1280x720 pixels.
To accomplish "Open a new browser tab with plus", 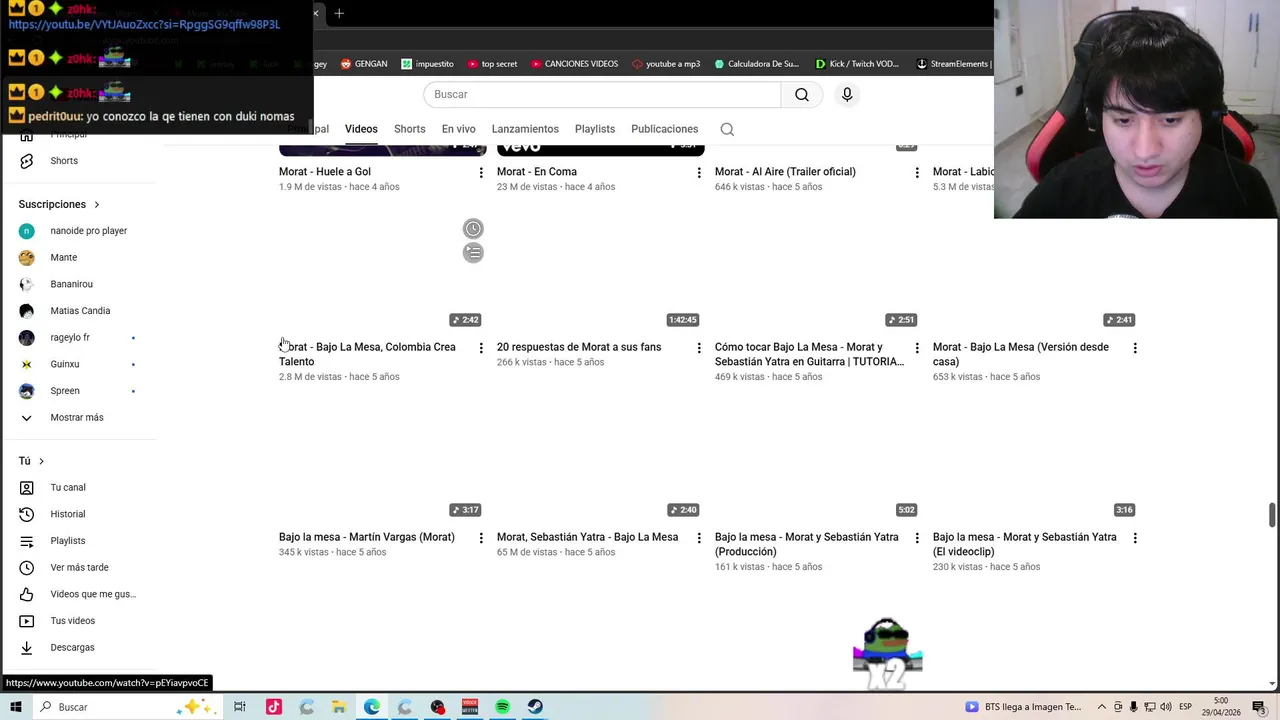I will [339, 13].
